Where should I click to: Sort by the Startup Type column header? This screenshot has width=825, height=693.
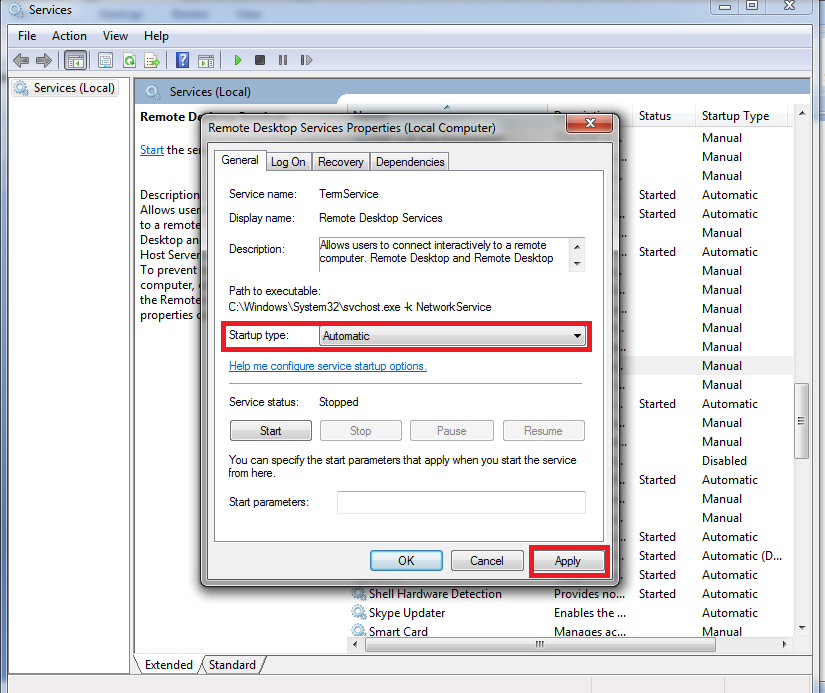[742, 116]
